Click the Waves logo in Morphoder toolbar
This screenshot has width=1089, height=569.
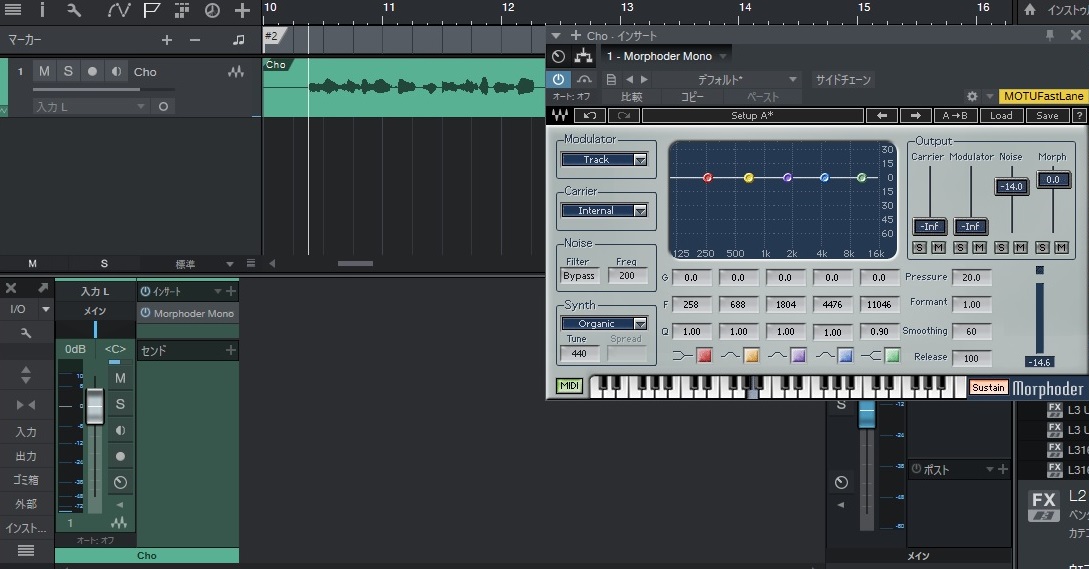(x=560, y=115)
